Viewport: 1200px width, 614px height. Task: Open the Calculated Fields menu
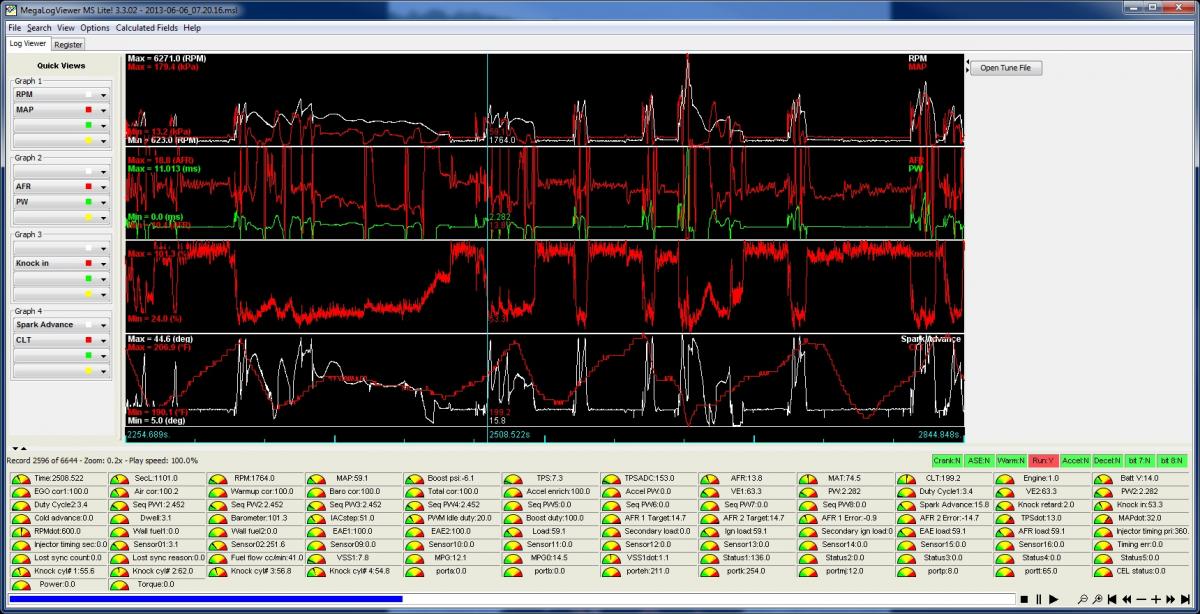coord(146,28)
